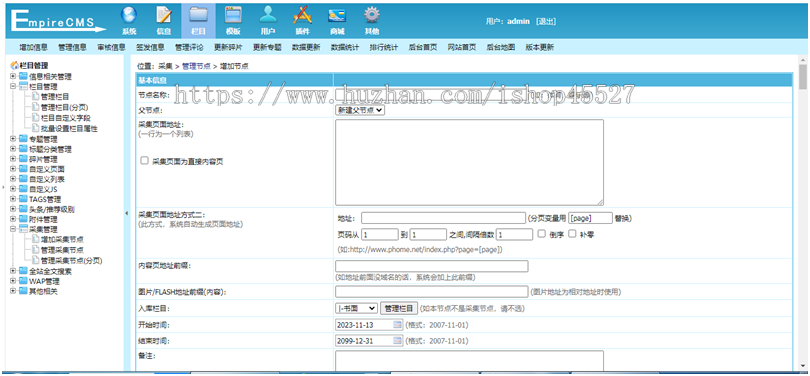Open 增加信息 in submenu bar
The image size is (810, 376).
(34, 47)
